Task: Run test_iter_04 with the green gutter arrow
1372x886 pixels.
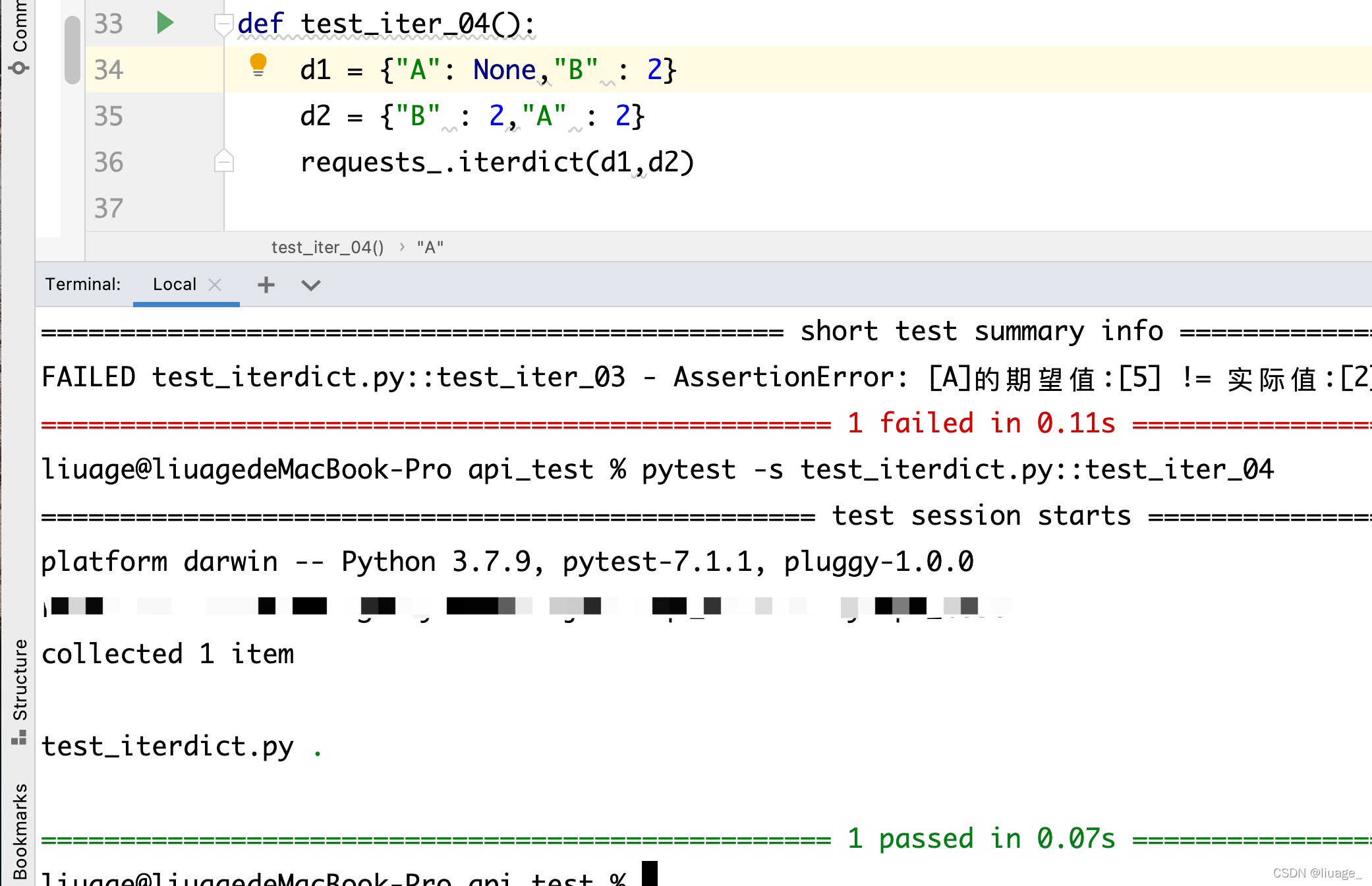Action: coord(165,23)
